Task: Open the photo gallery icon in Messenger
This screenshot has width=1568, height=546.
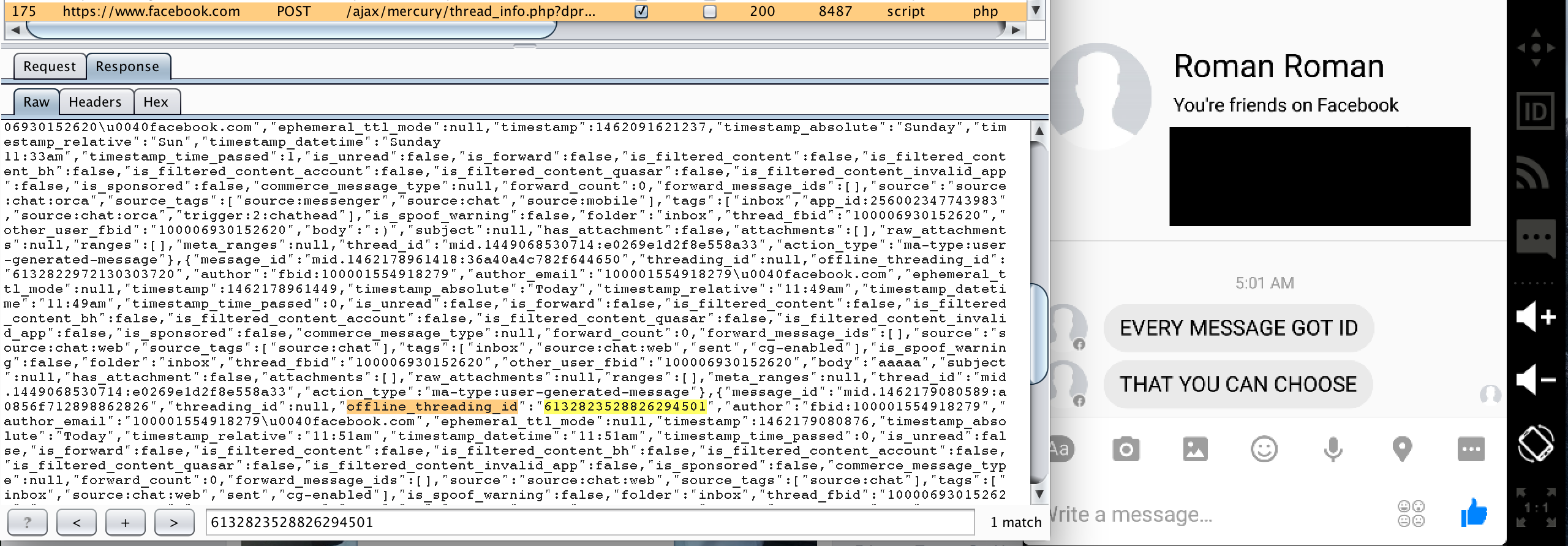Action: 1195,449
